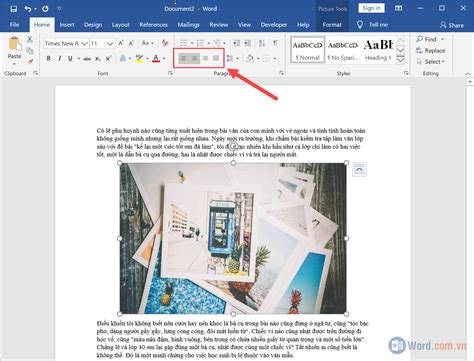Open the Select dropdown
The image size is (474, 361).
click(431, 62)
